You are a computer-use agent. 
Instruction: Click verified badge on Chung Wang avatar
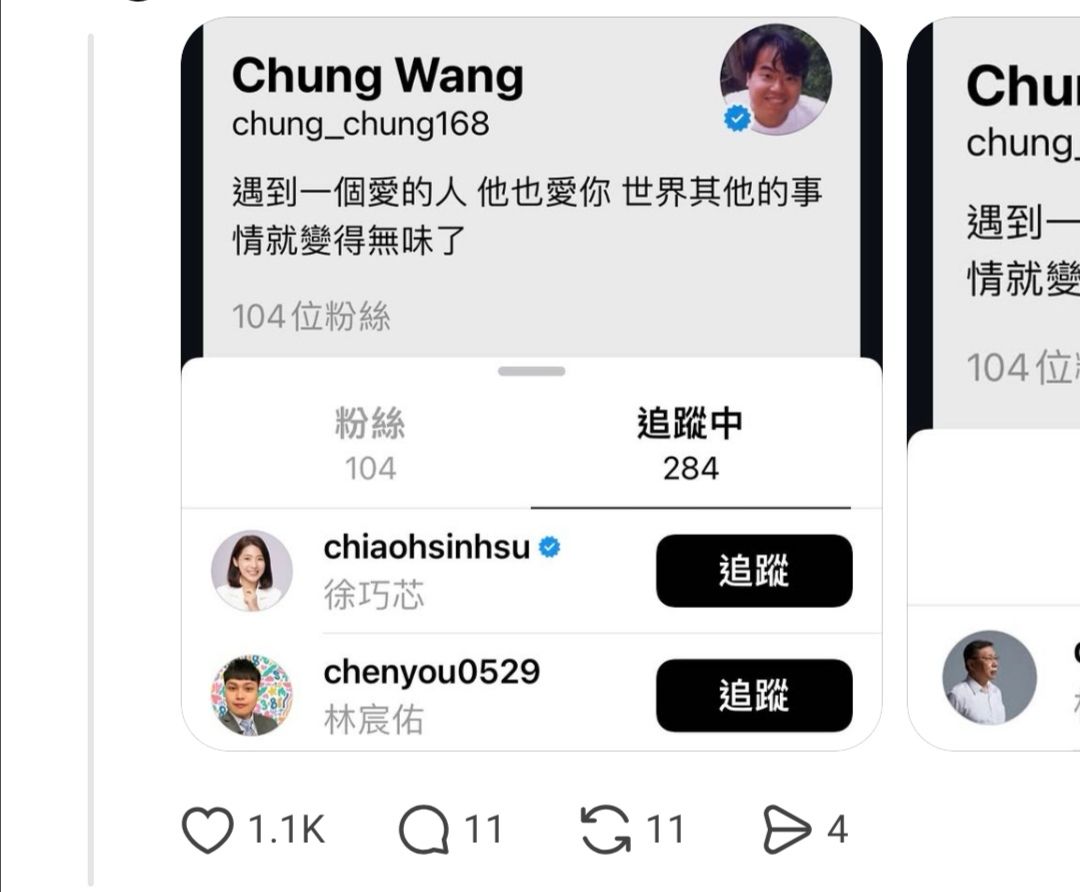[737, 118]
